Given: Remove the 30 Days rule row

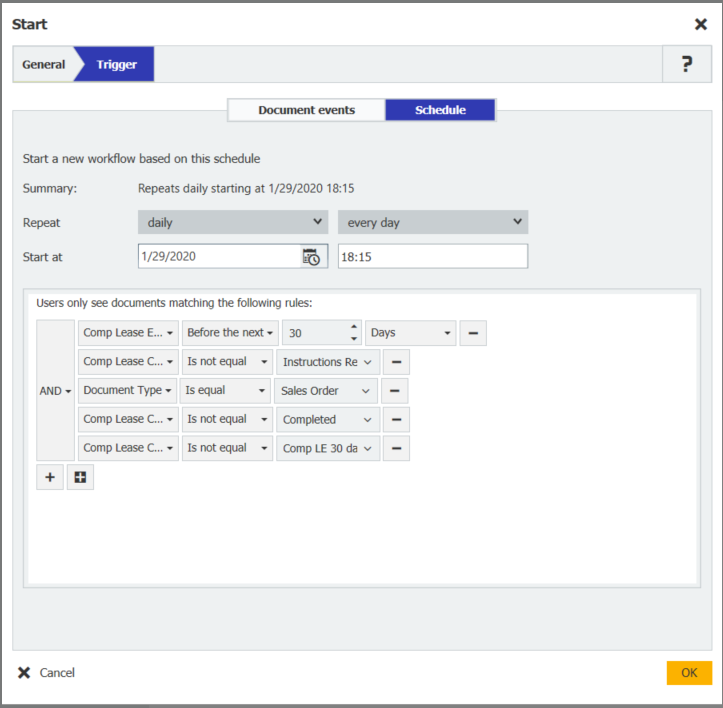Looking at the screenshot, I should (x=473, y=333).
